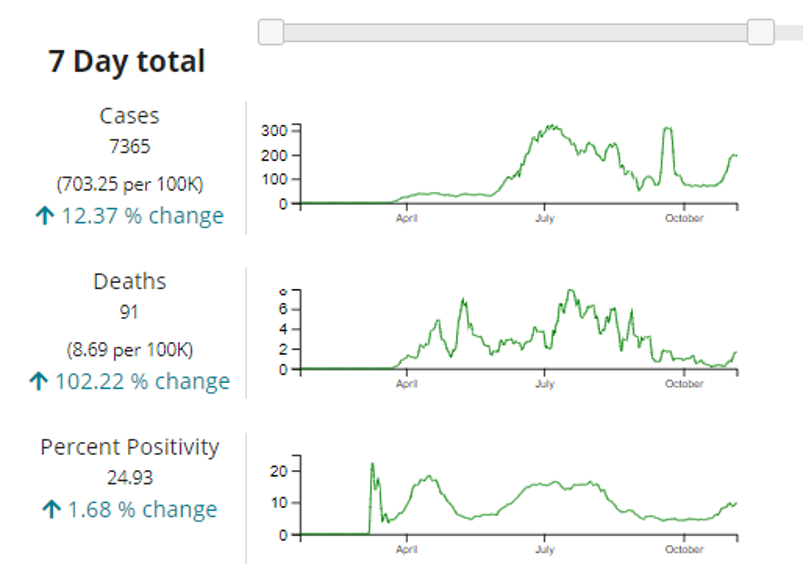Click the up arrow beside 1.68 % change
The height and width of the screenshot is (575, 804).
pyautogui.click(x=49, y=510)
